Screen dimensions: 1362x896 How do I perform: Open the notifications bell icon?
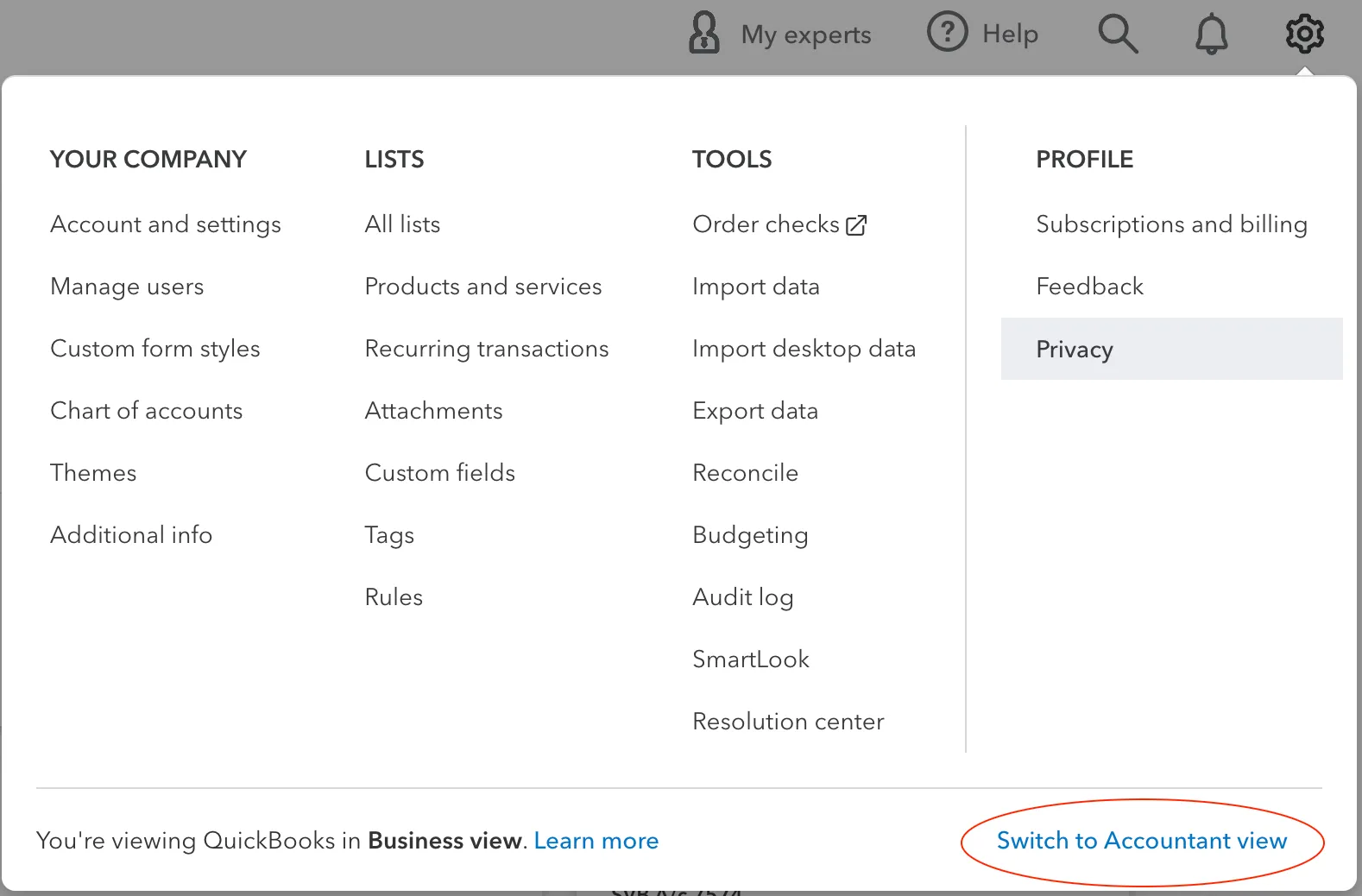[1212, 34]
